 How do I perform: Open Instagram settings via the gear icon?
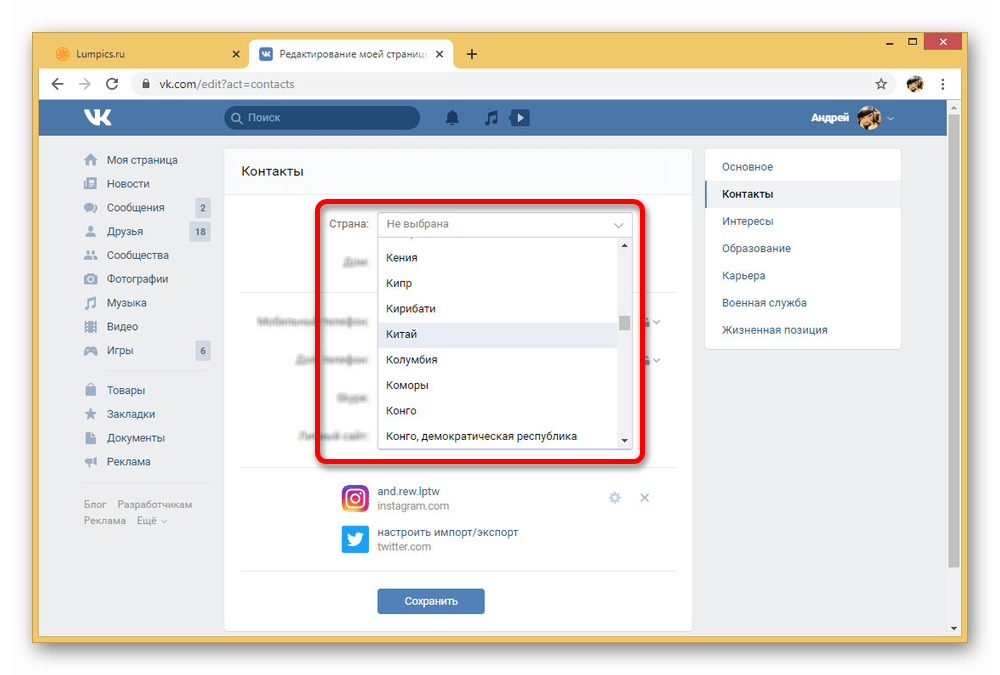click(614, 497)
